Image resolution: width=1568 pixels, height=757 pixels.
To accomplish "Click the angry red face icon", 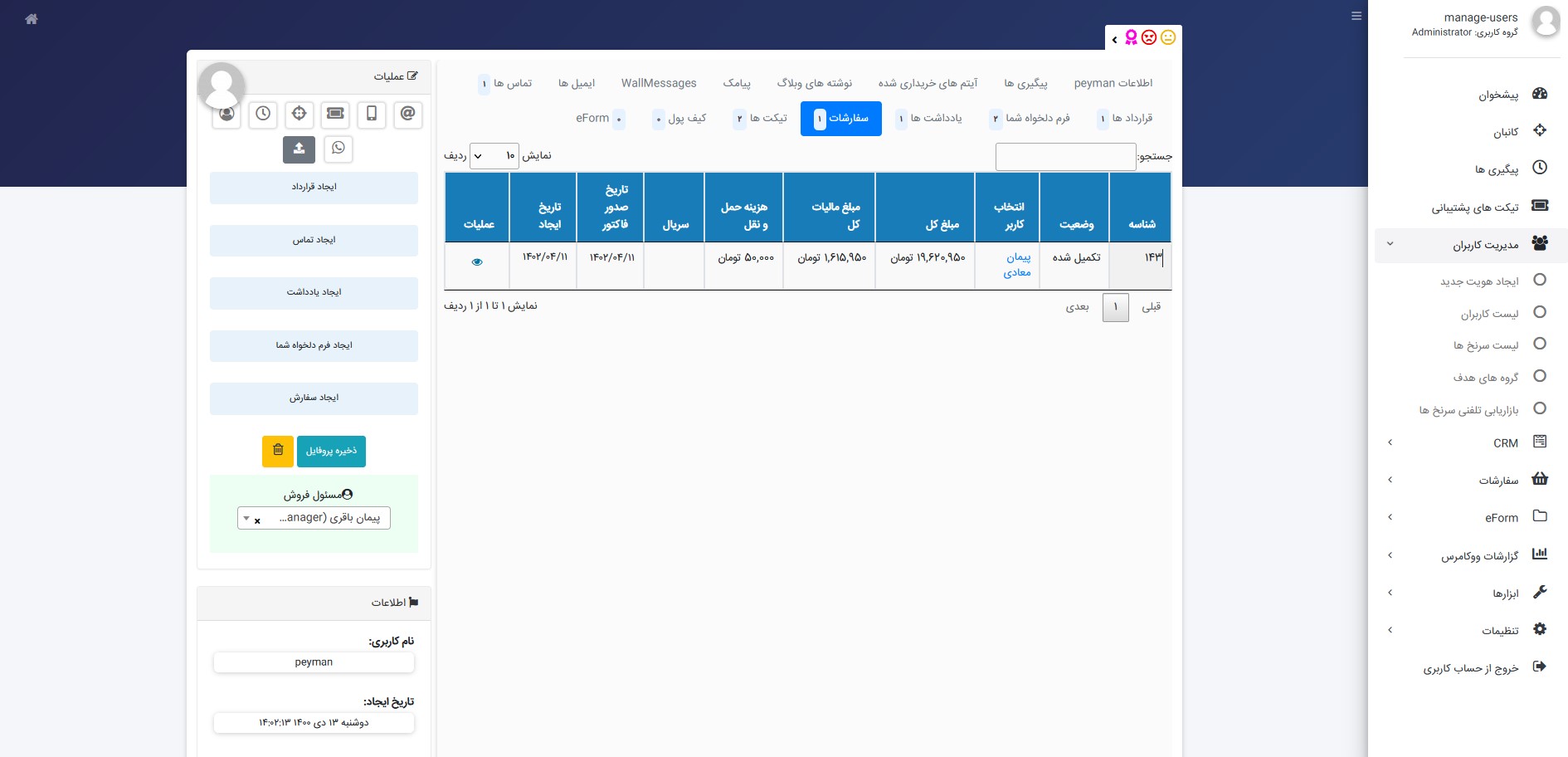I will click(x=1149, y=38).
